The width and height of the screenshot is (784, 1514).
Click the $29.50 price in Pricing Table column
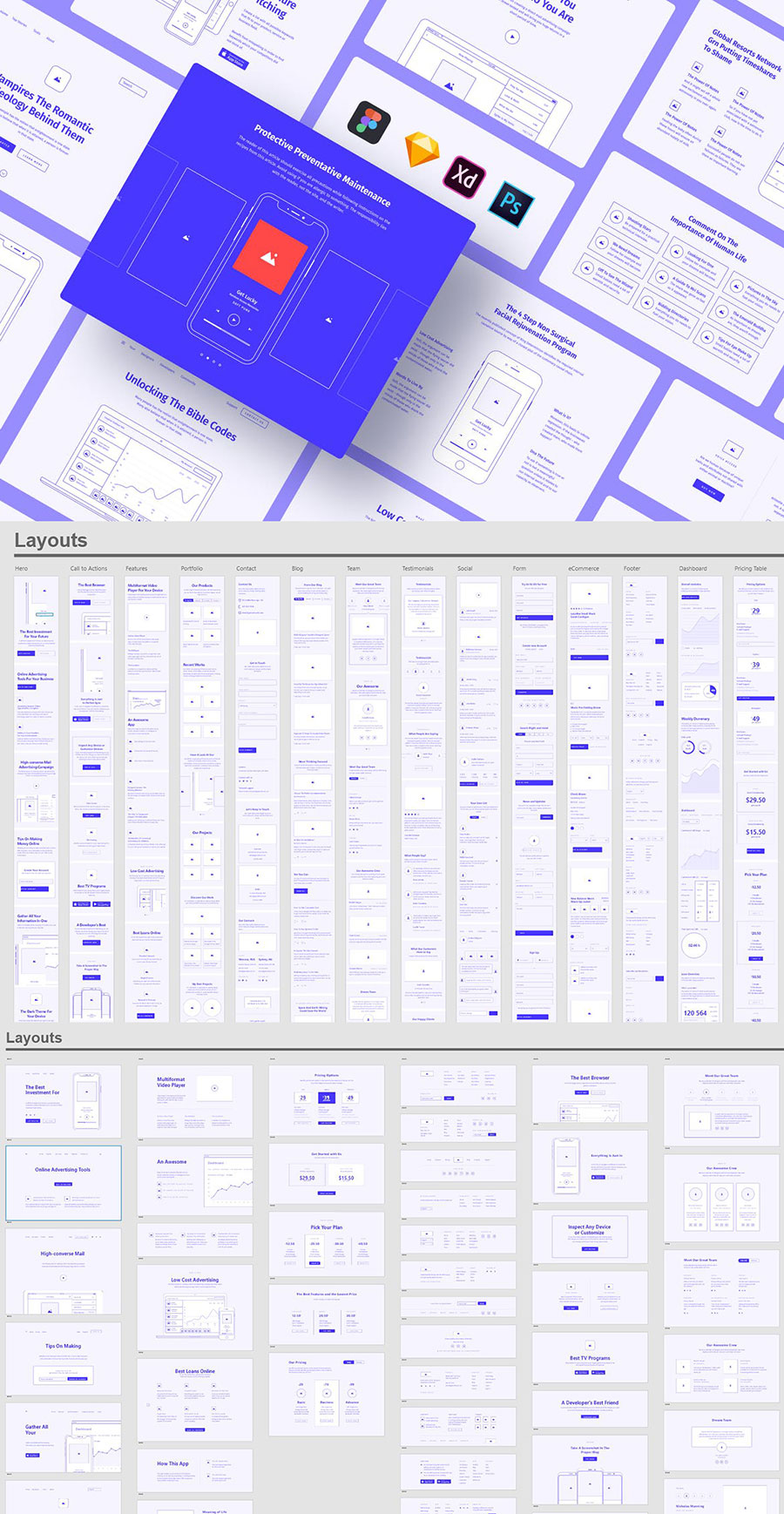coord(755,800)
